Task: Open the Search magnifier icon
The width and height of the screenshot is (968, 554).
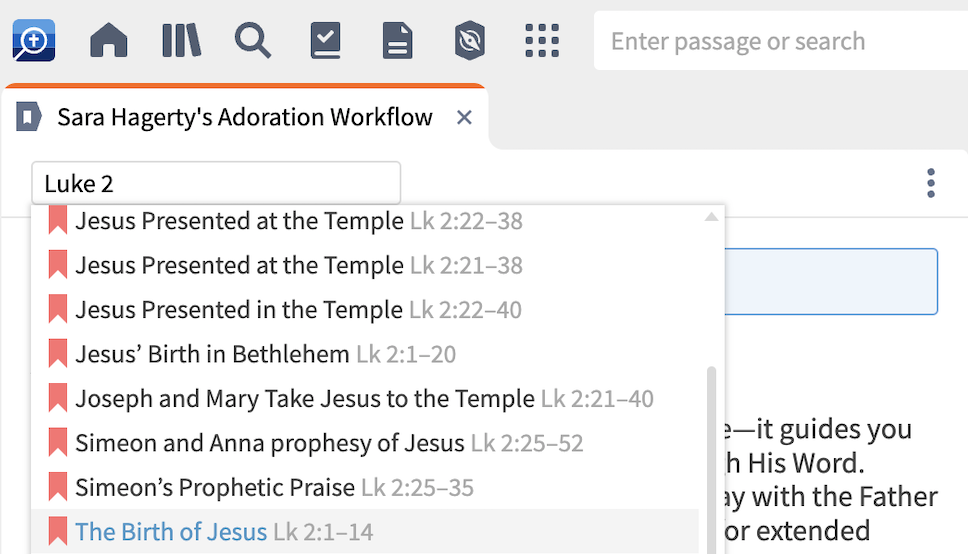Action: (253, 41)
